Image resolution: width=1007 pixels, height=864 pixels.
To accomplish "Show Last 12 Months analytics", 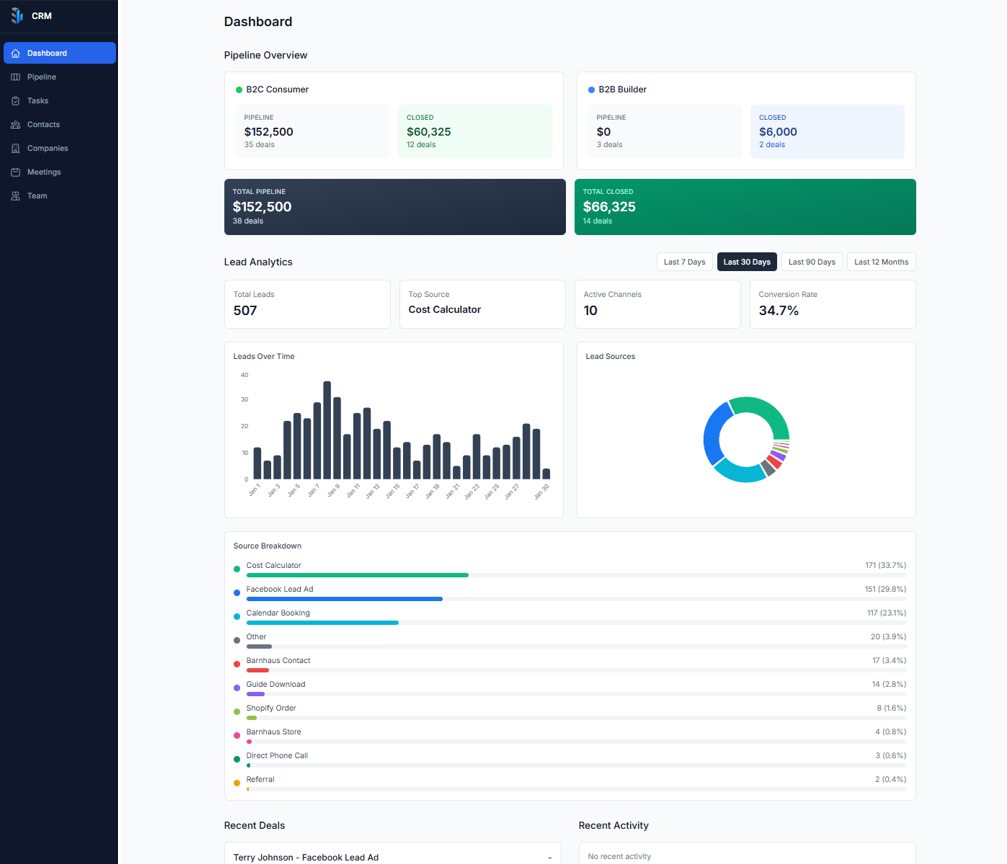I will (881, 262).
